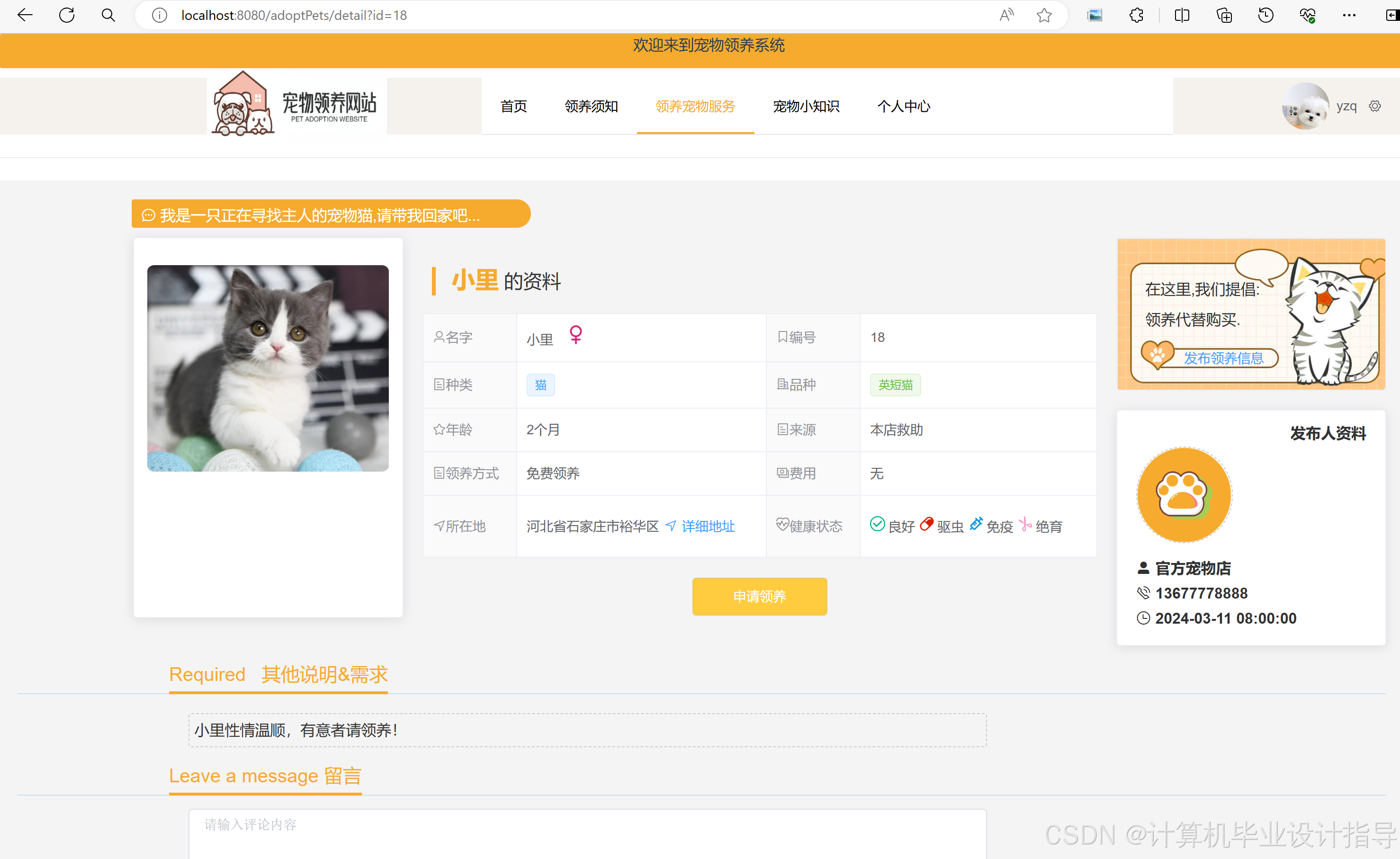
Task: Add page to favorites star icon
Action: 1044,15
